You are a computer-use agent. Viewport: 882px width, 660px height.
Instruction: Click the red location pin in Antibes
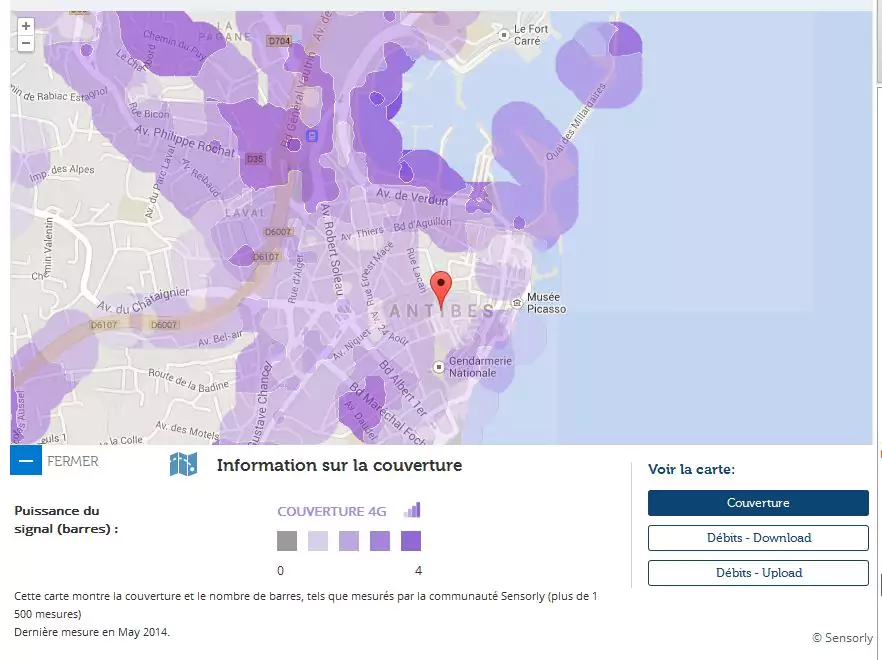point(440,287)
